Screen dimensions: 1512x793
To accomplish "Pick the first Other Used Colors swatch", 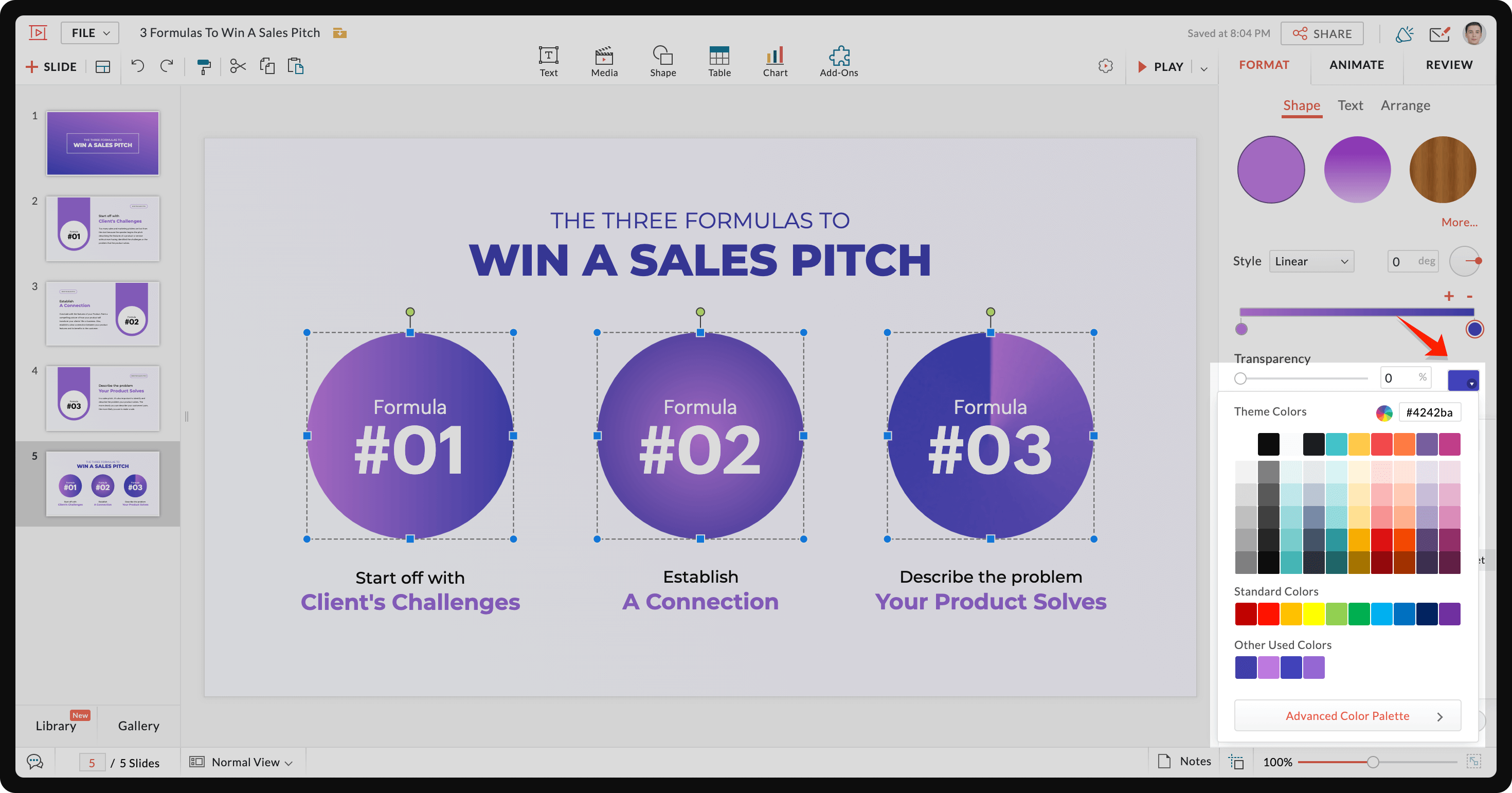I will coord(1246,668).
